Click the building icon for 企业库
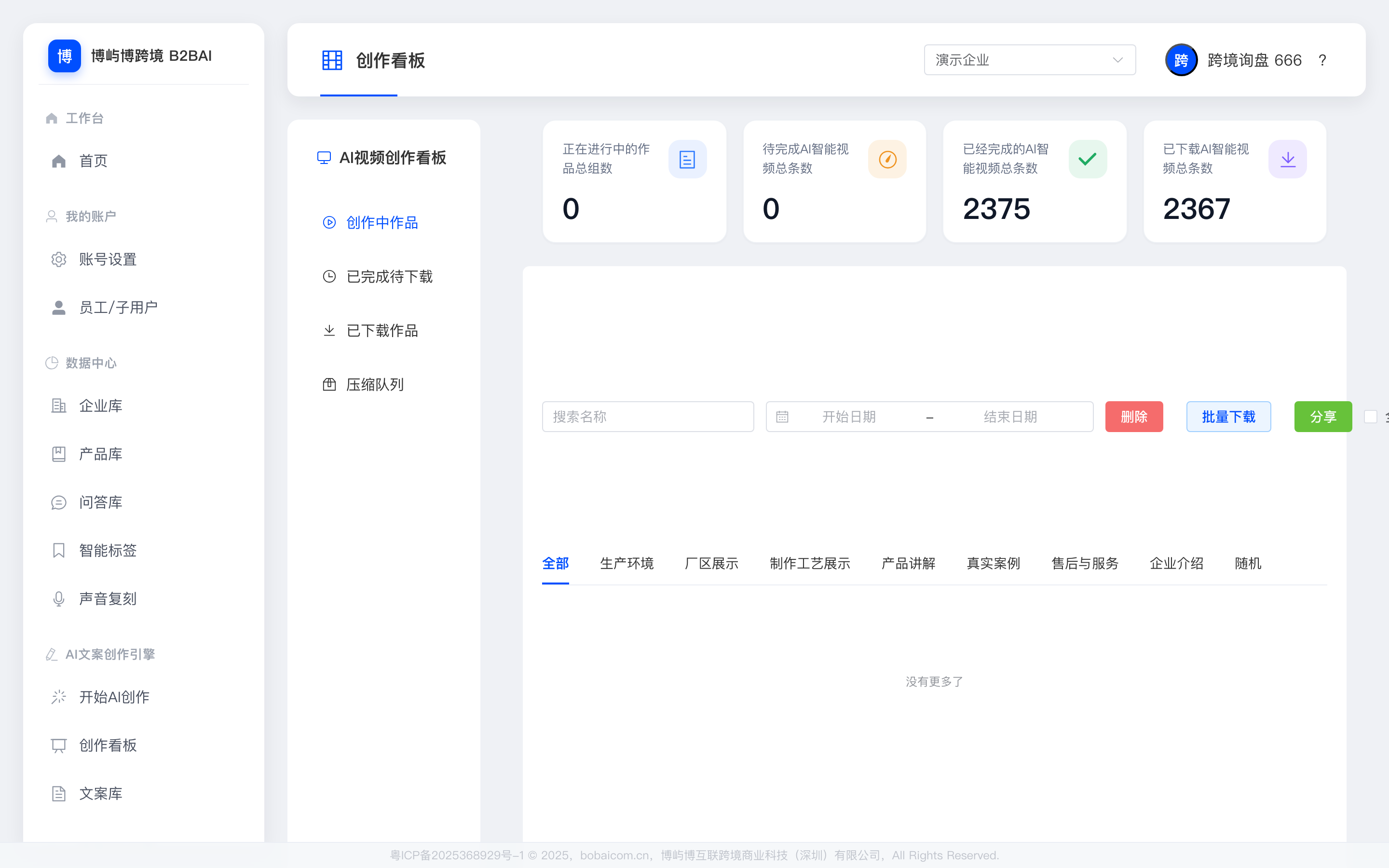1389x868 pixels. coord(58,406)
